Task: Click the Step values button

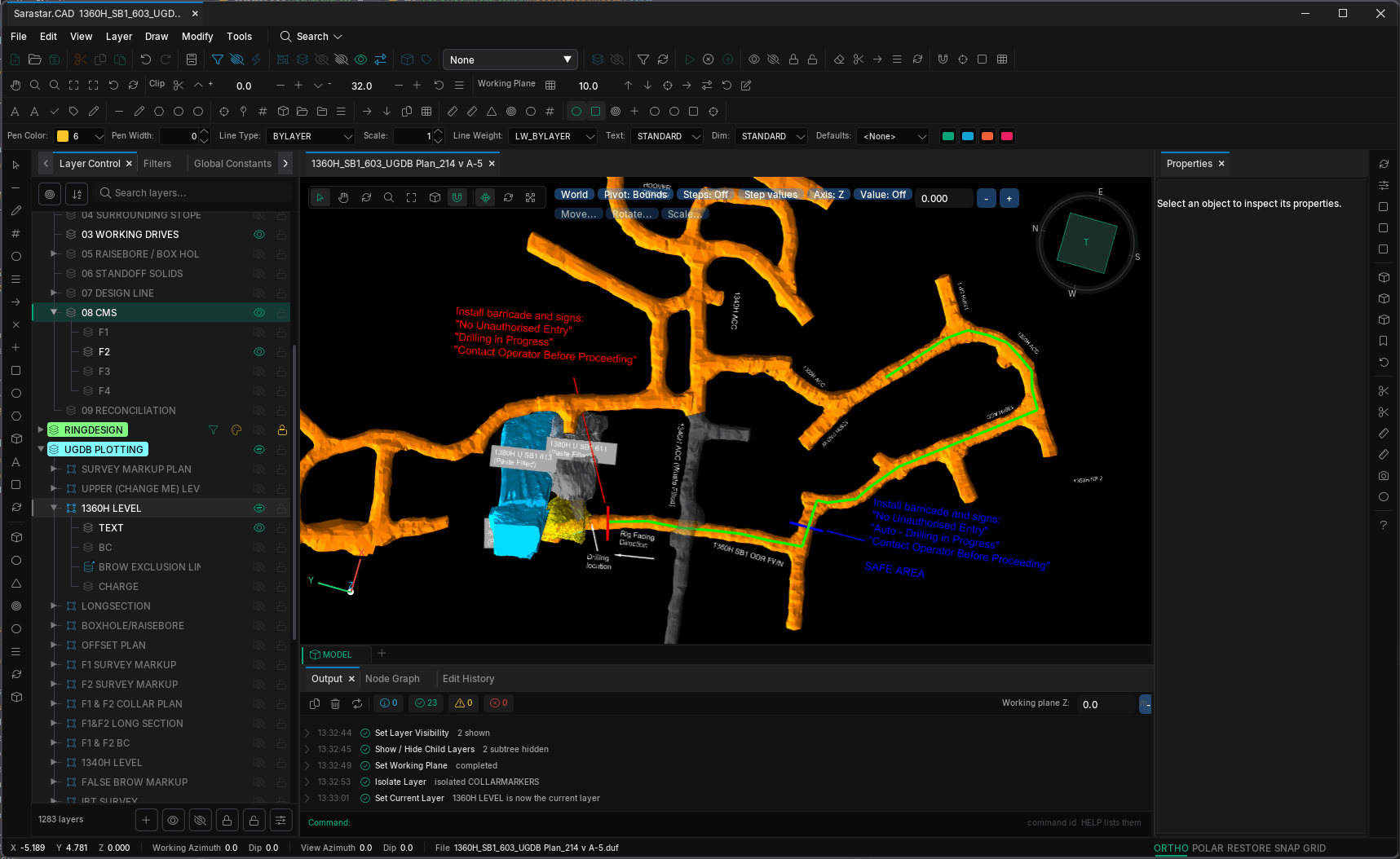Action: (771, 195)
